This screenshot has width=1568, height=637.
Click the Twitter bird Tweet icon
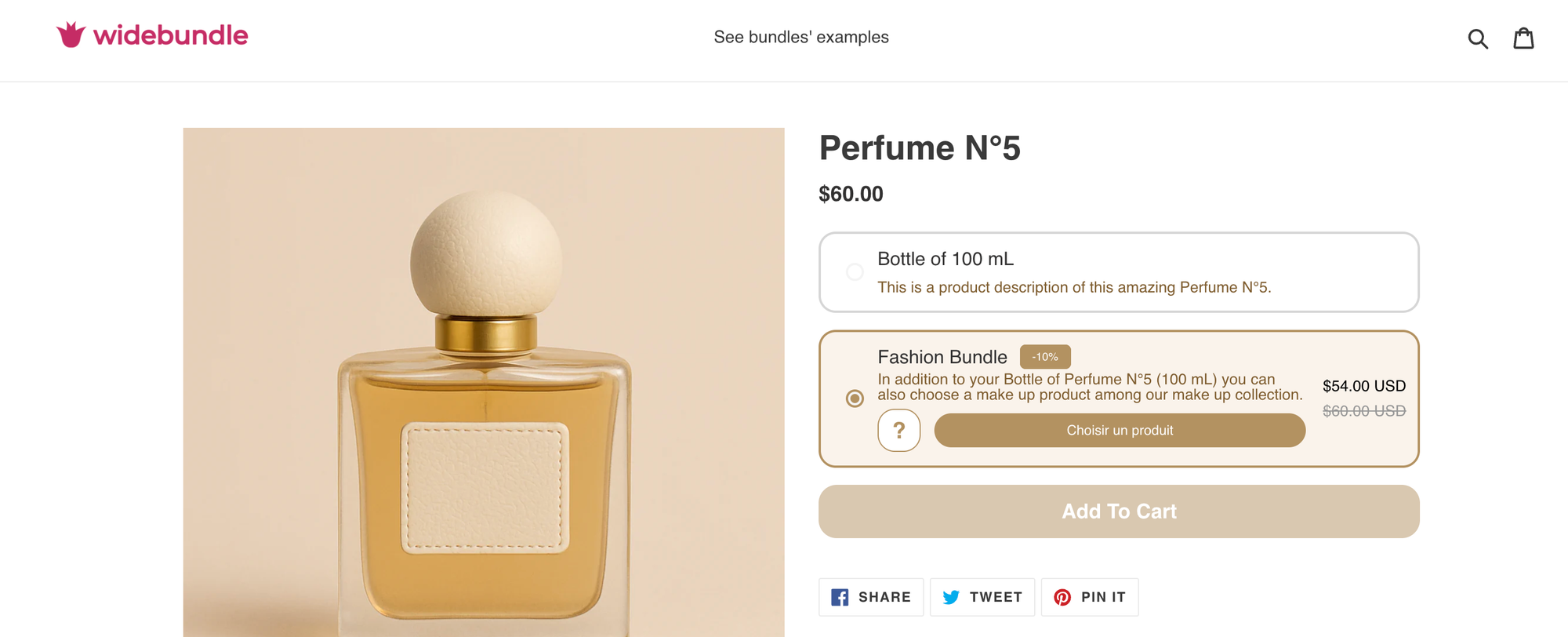pyautogui.click(x=951, y=597)
